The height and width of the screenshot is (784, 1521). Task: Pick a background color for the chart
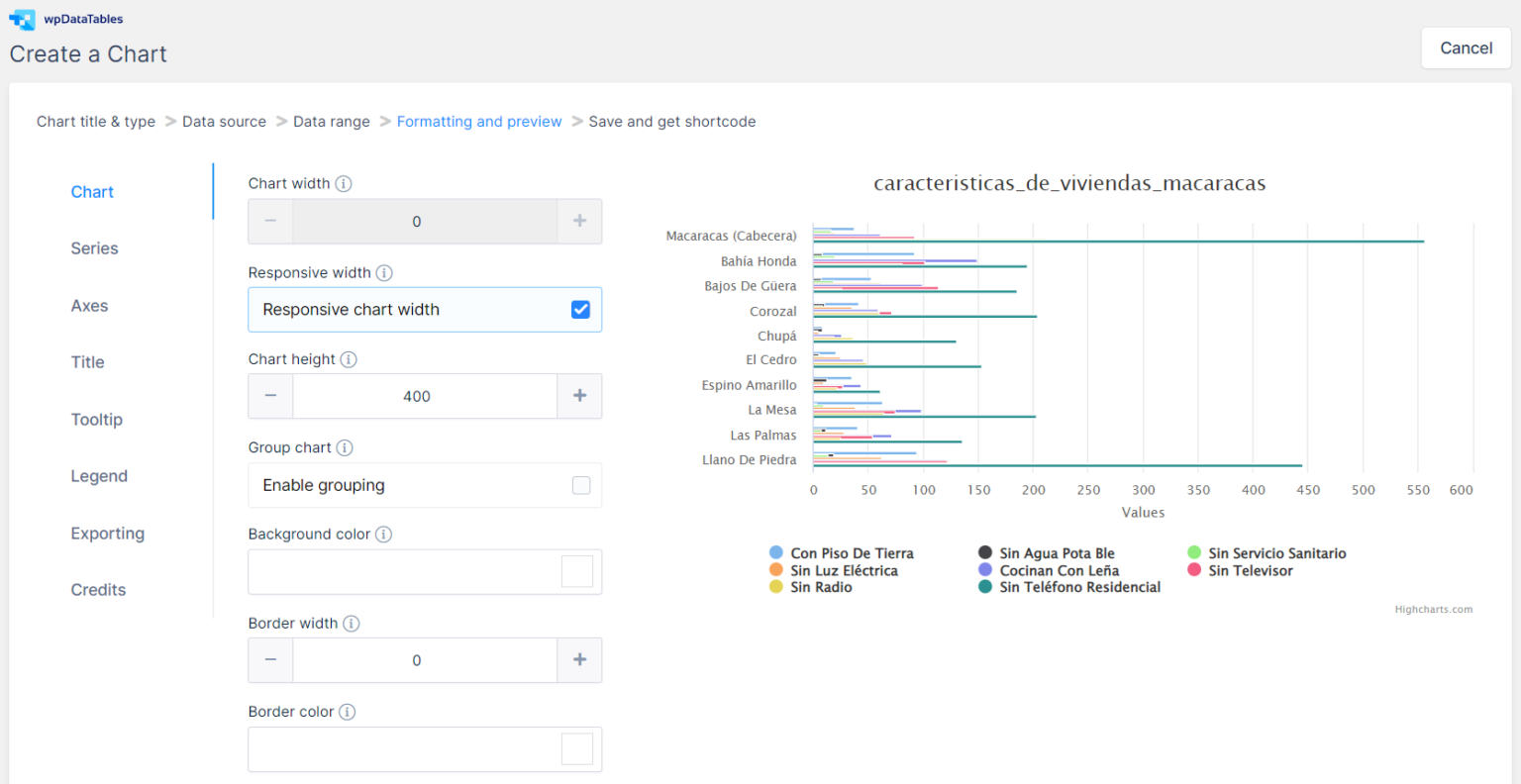576,571
